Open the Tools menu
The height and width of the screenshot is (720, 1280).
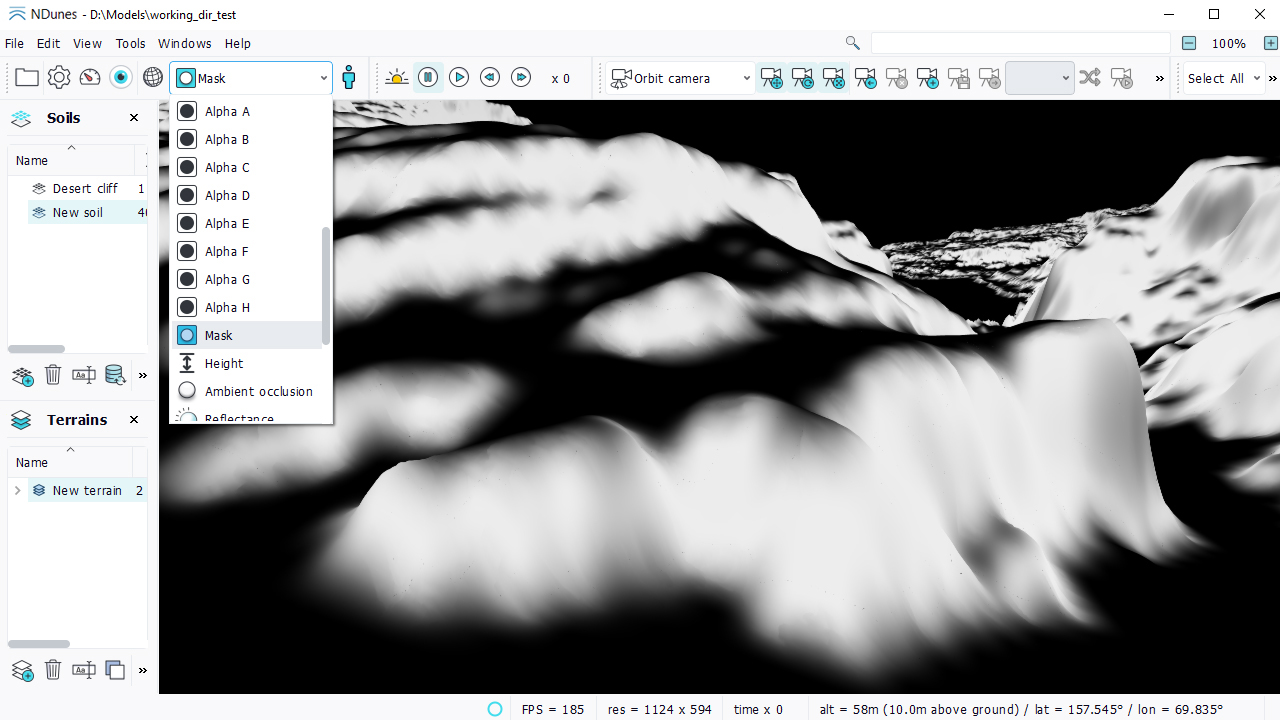[130, 44]
